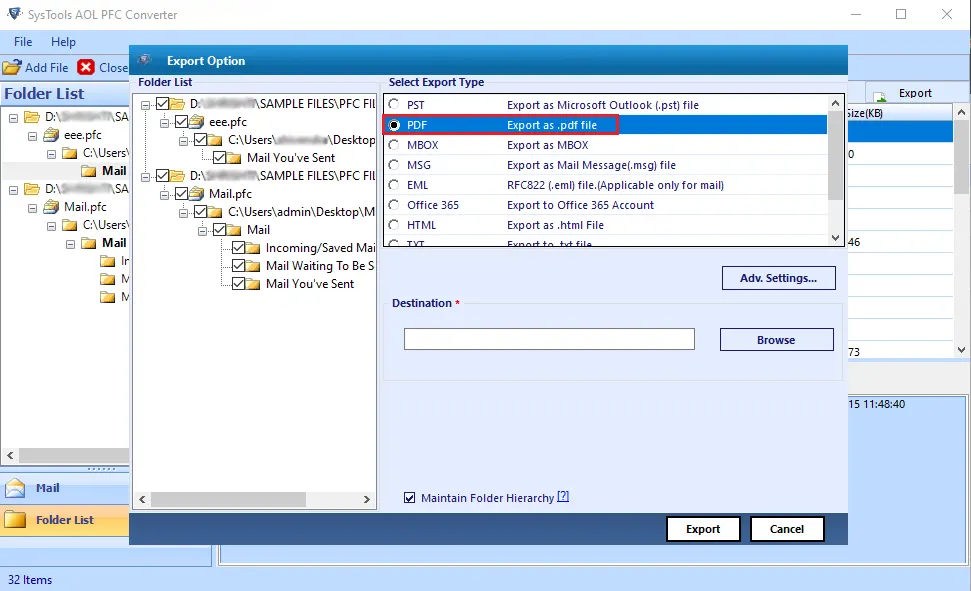Click the 'Export as MBOX' description text
The height and width of the screenshot is (591, 971).
coord(547,145)
